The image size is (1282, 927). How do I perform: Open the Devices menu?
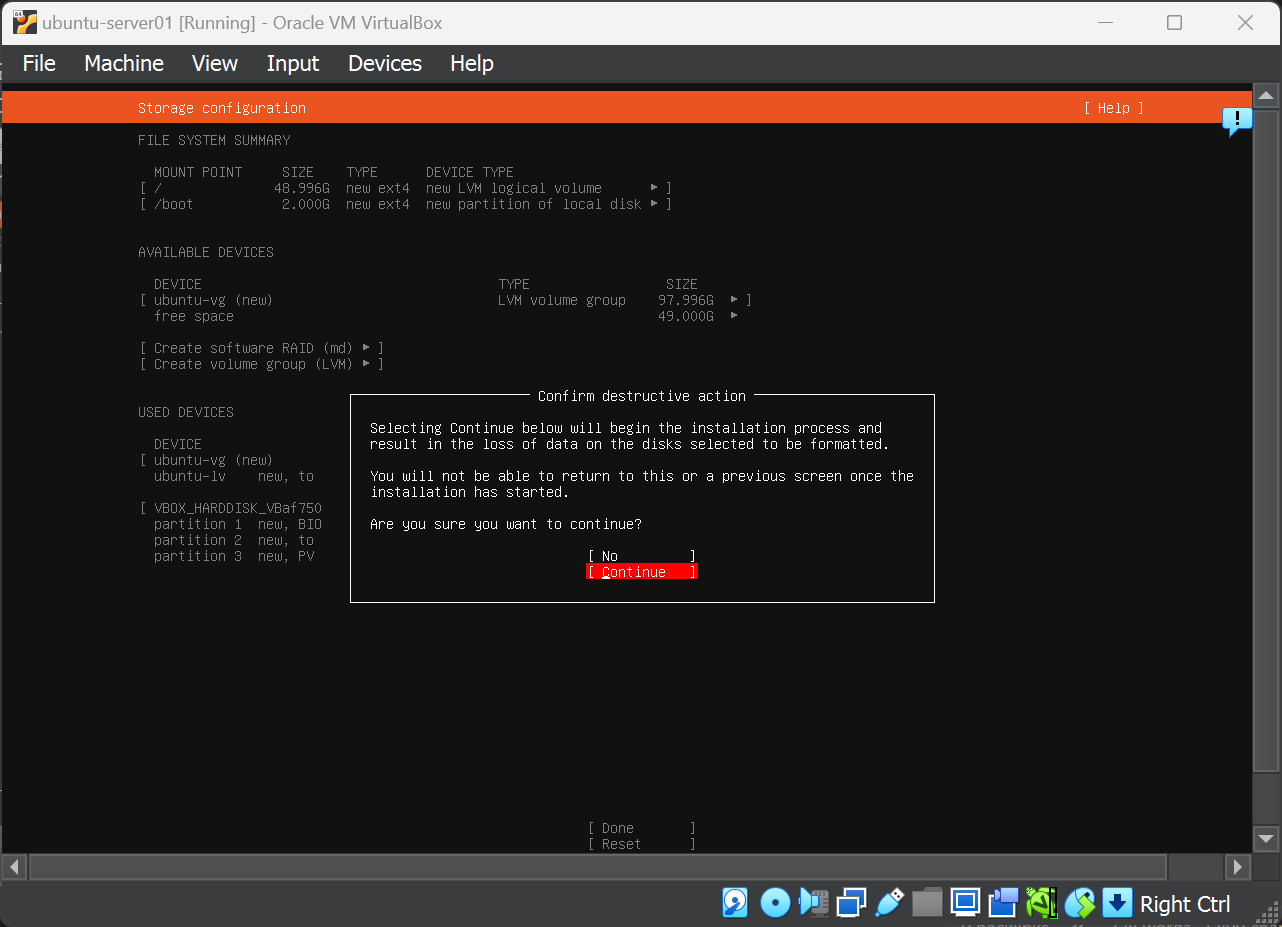point(384,63)
